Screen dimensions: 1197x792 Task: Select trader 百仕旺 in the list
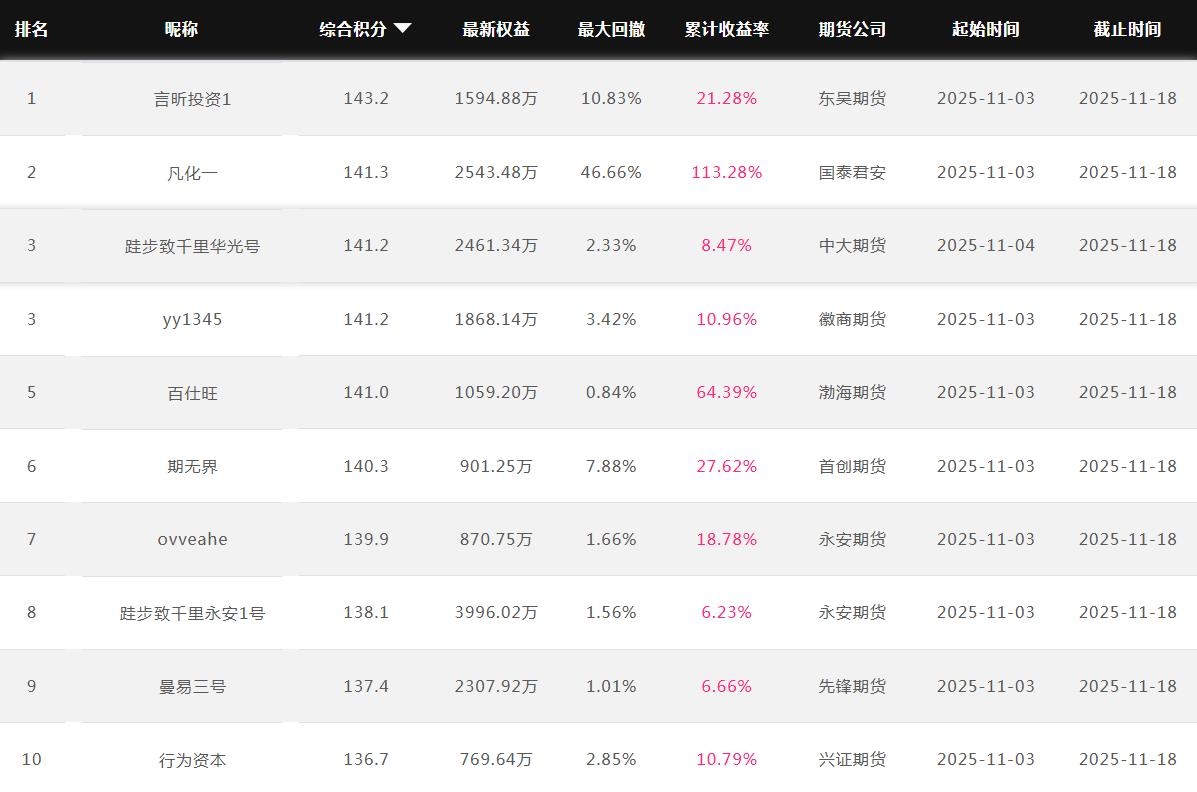(x=192, y=392)
